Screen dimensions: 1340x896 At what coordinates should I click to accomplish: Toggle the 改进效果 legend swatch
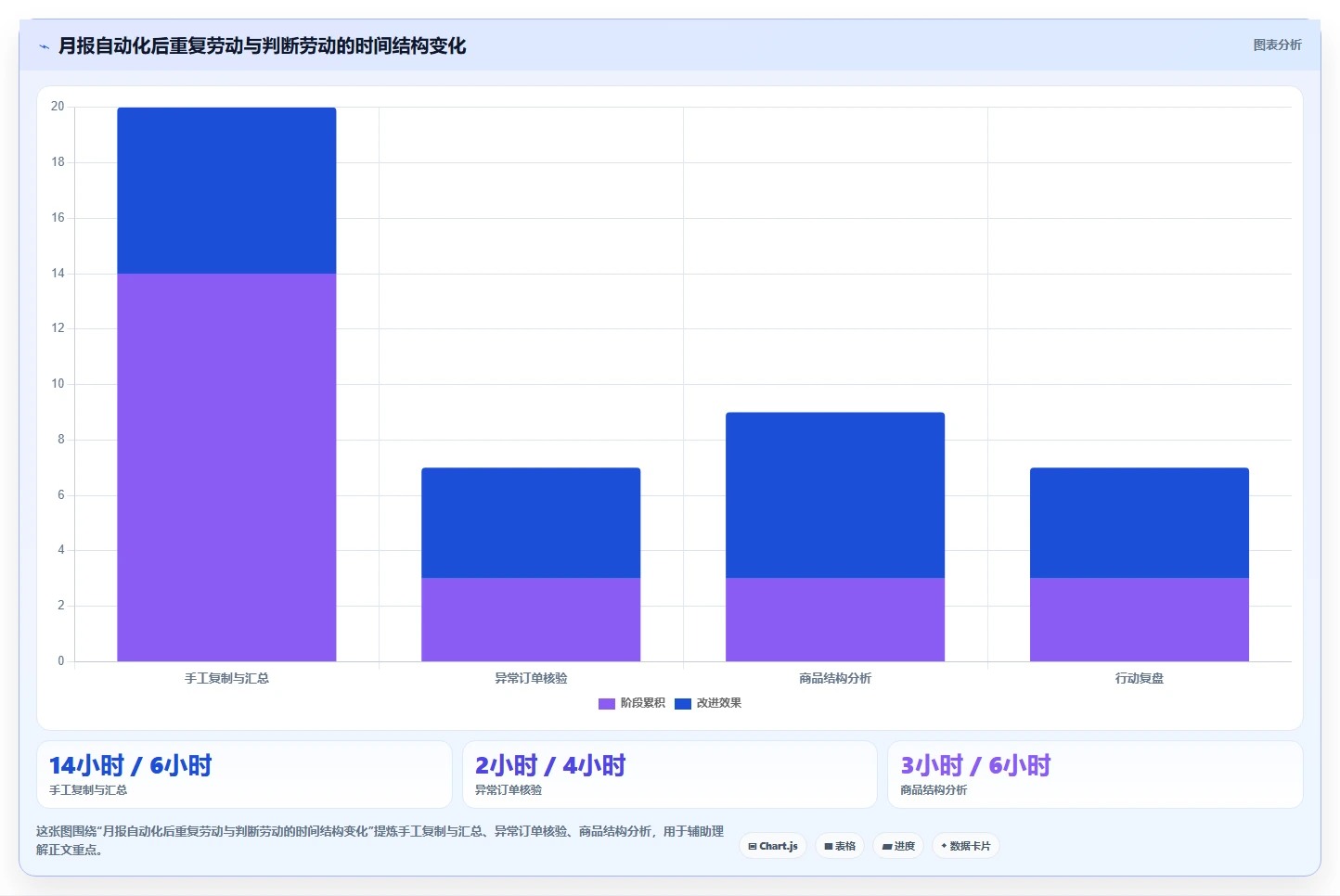[683, 703]
